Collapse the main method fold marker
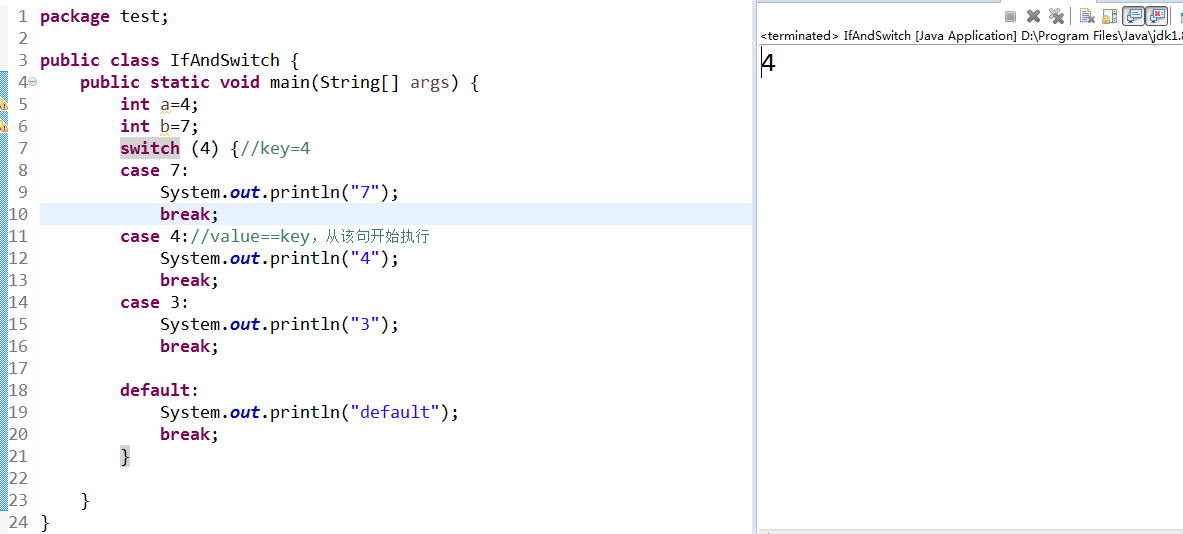The width and height of the screenshot is (1183, 534). coord(32,82)
